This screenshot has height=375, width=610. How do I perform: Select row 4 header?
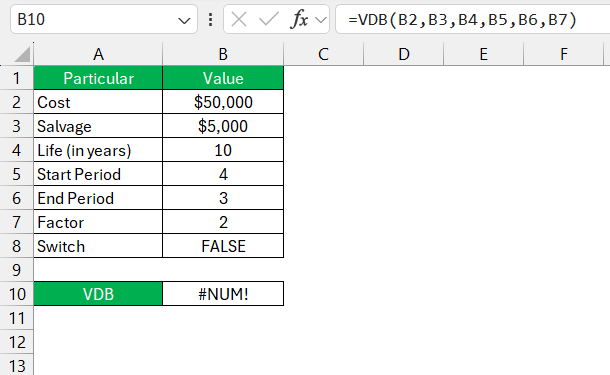point(16,150)
